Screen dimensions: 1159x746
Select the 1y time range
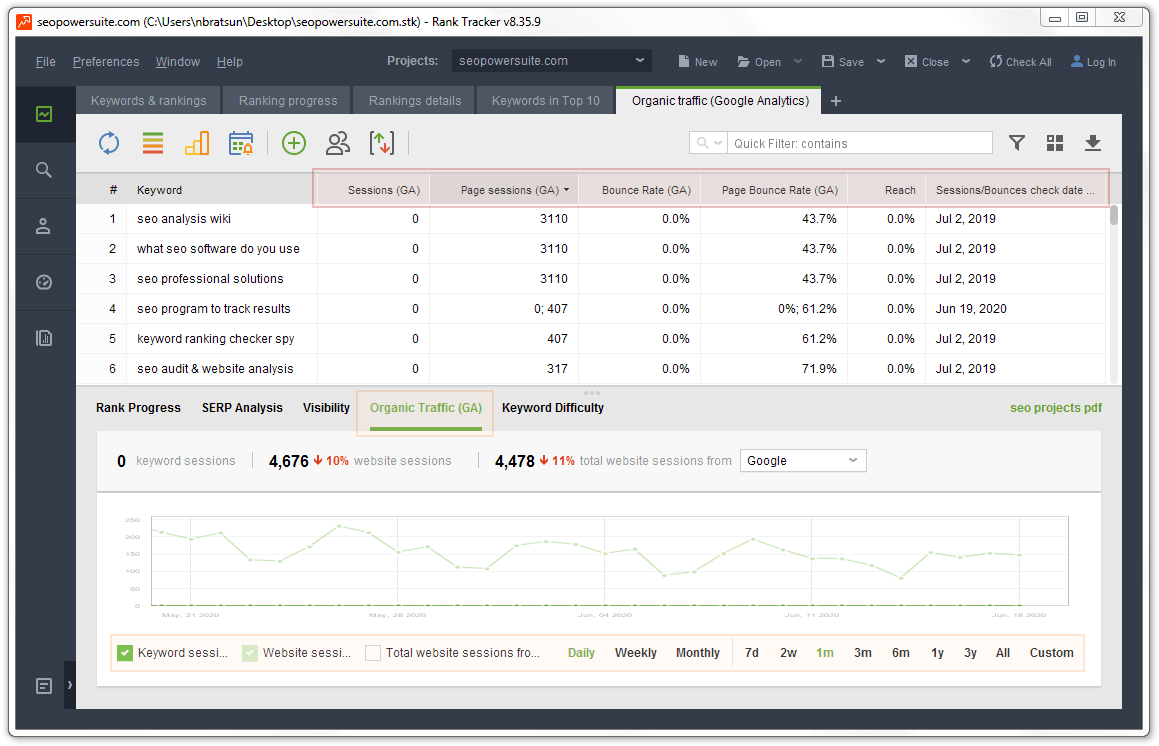937,653
